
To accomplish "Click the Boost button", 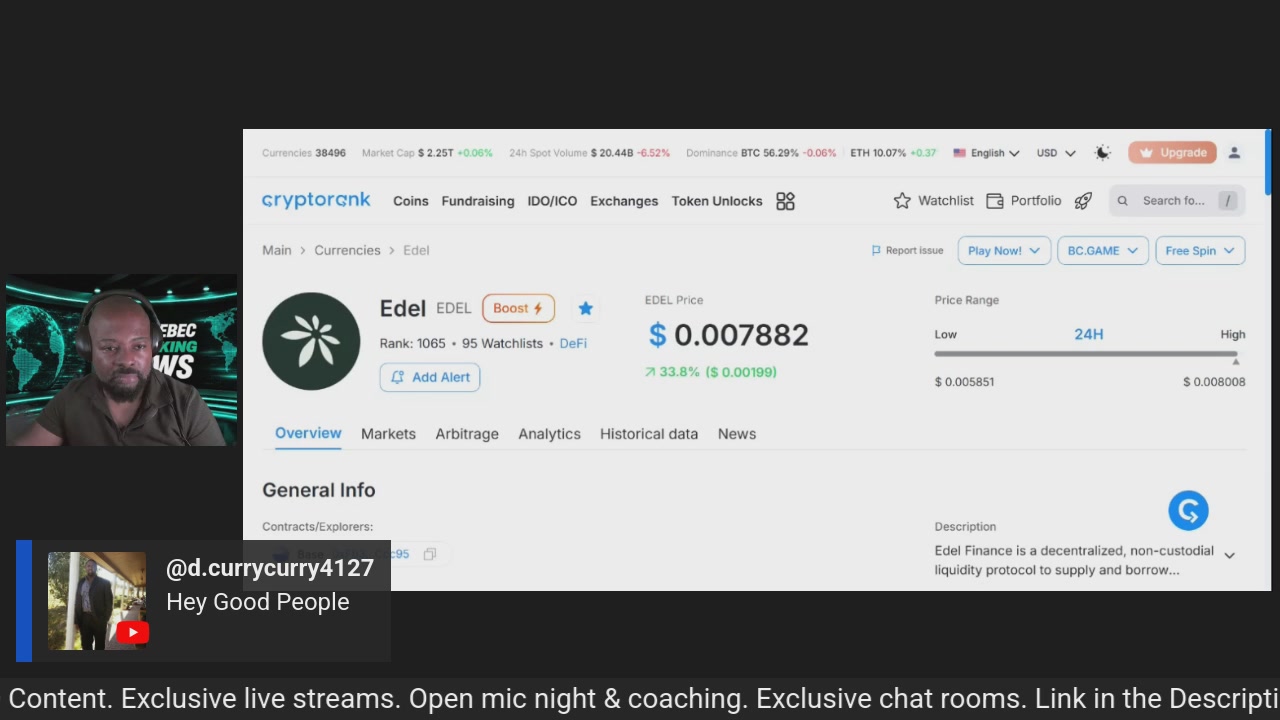I will coord(518,308).
